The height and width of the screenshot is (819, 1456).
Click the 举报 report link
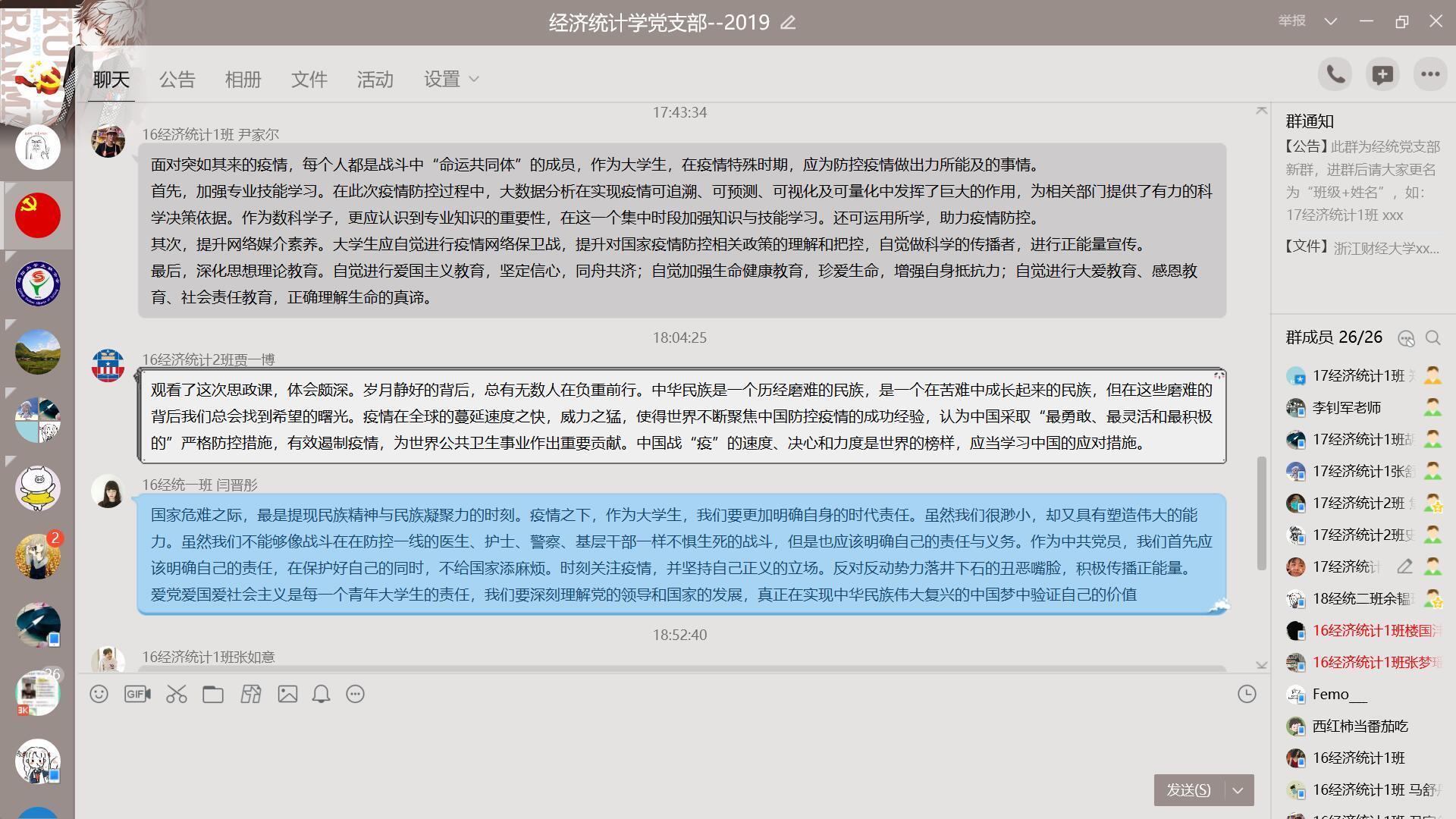(x=1291, y=21)
